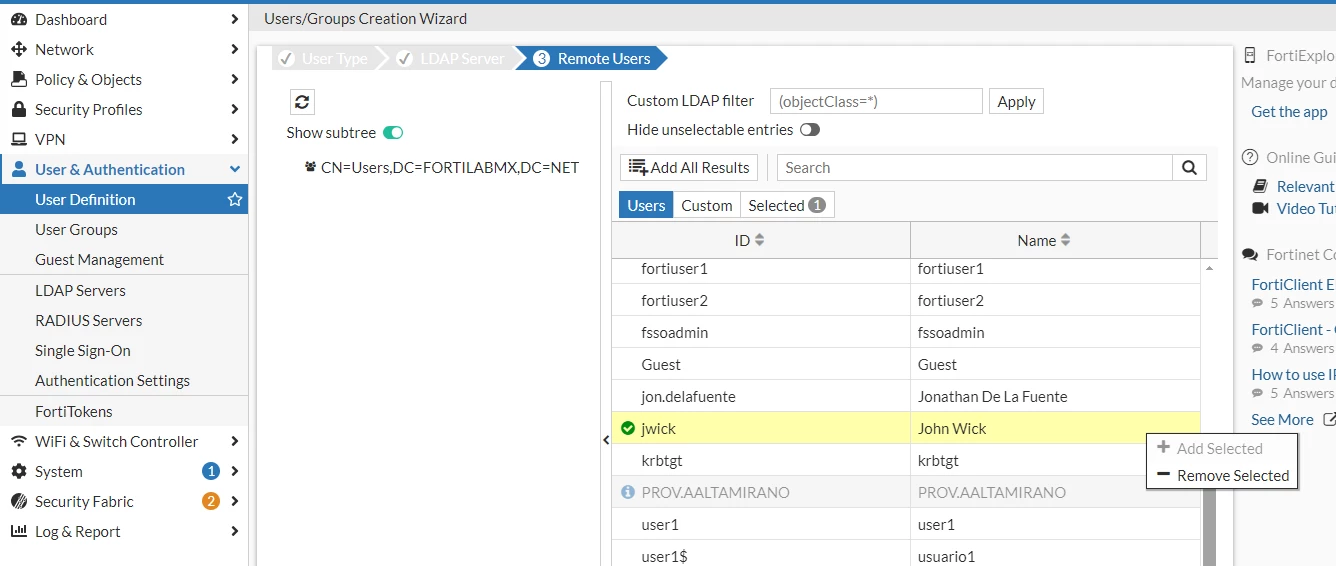Focus the Custom LDAP filter field
The height and width of the screenshot is (566, 1336).
pos(876,101)
